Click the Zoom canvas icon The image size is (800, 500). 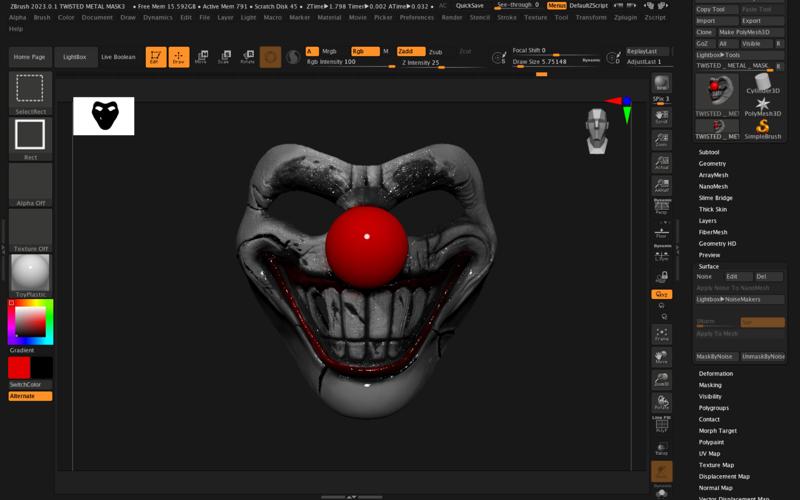(x=662, y=140)
